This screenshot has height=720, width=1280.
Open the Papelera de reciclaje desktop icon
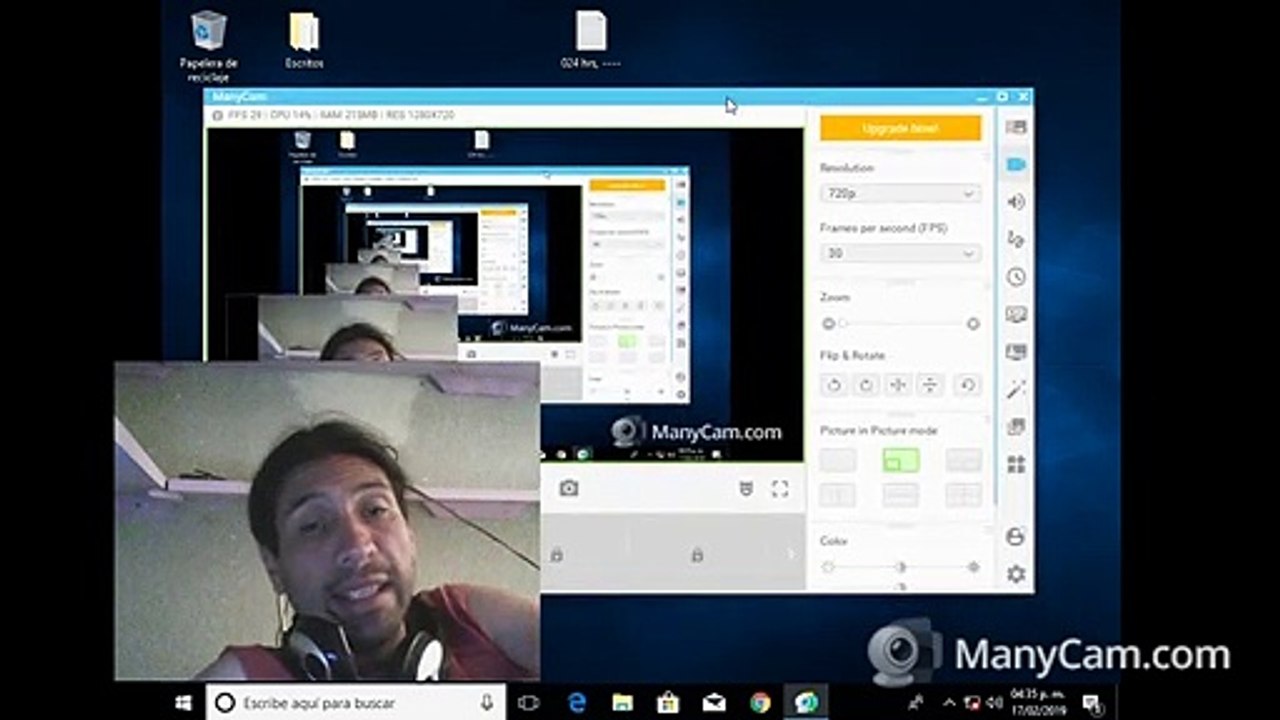coord(209,46)
